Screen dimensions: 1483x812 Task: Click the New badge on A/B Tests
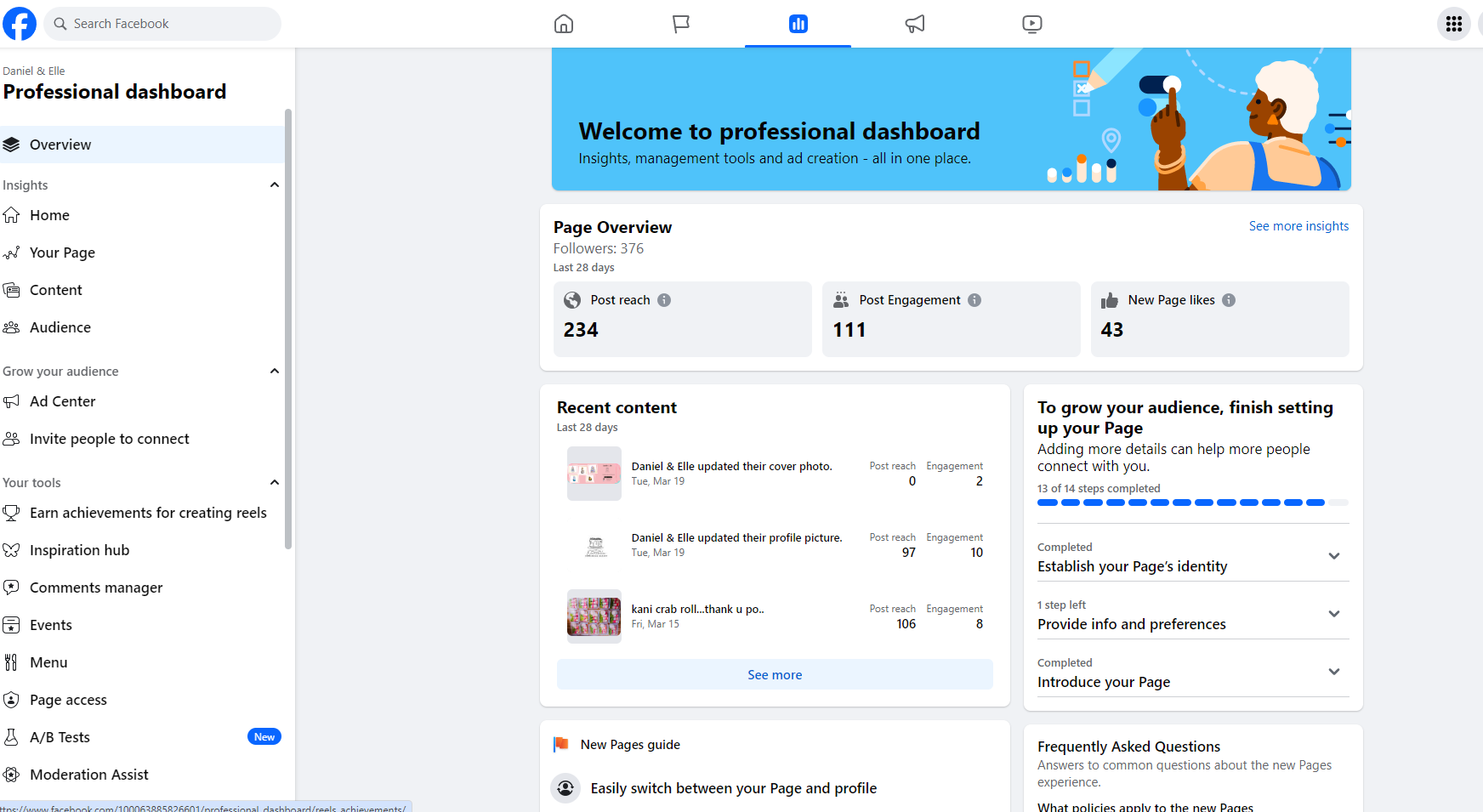tap(264, 737)
